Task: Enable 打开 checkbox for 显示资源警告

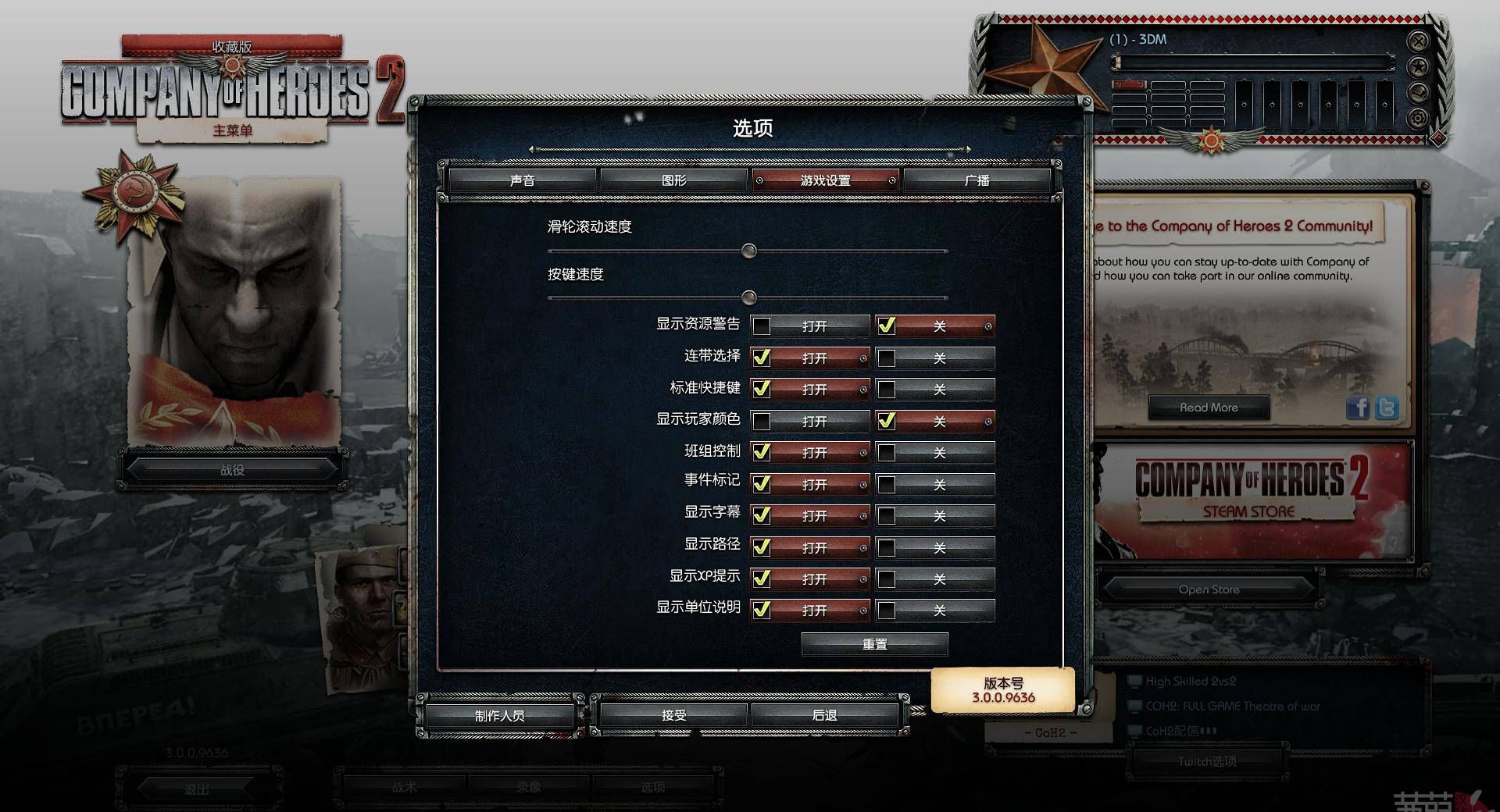Action: click(x=761, y=326)
